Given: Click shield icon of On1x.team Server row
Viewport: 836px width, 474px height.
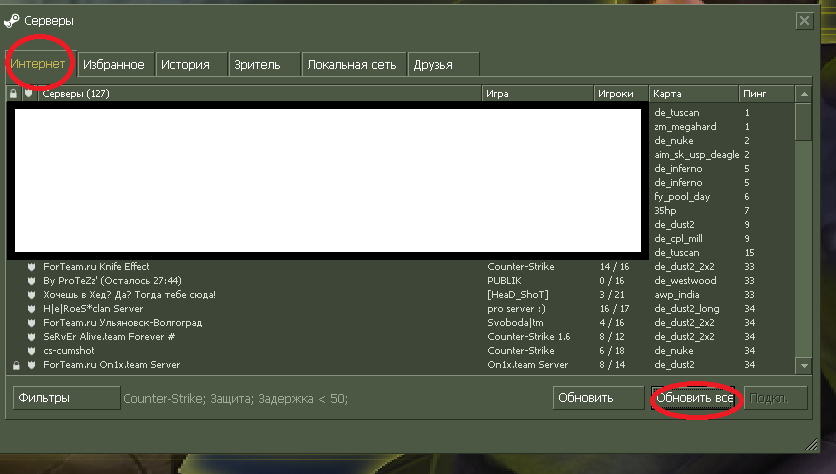Looking at the screenshot, I should point(31,365).
